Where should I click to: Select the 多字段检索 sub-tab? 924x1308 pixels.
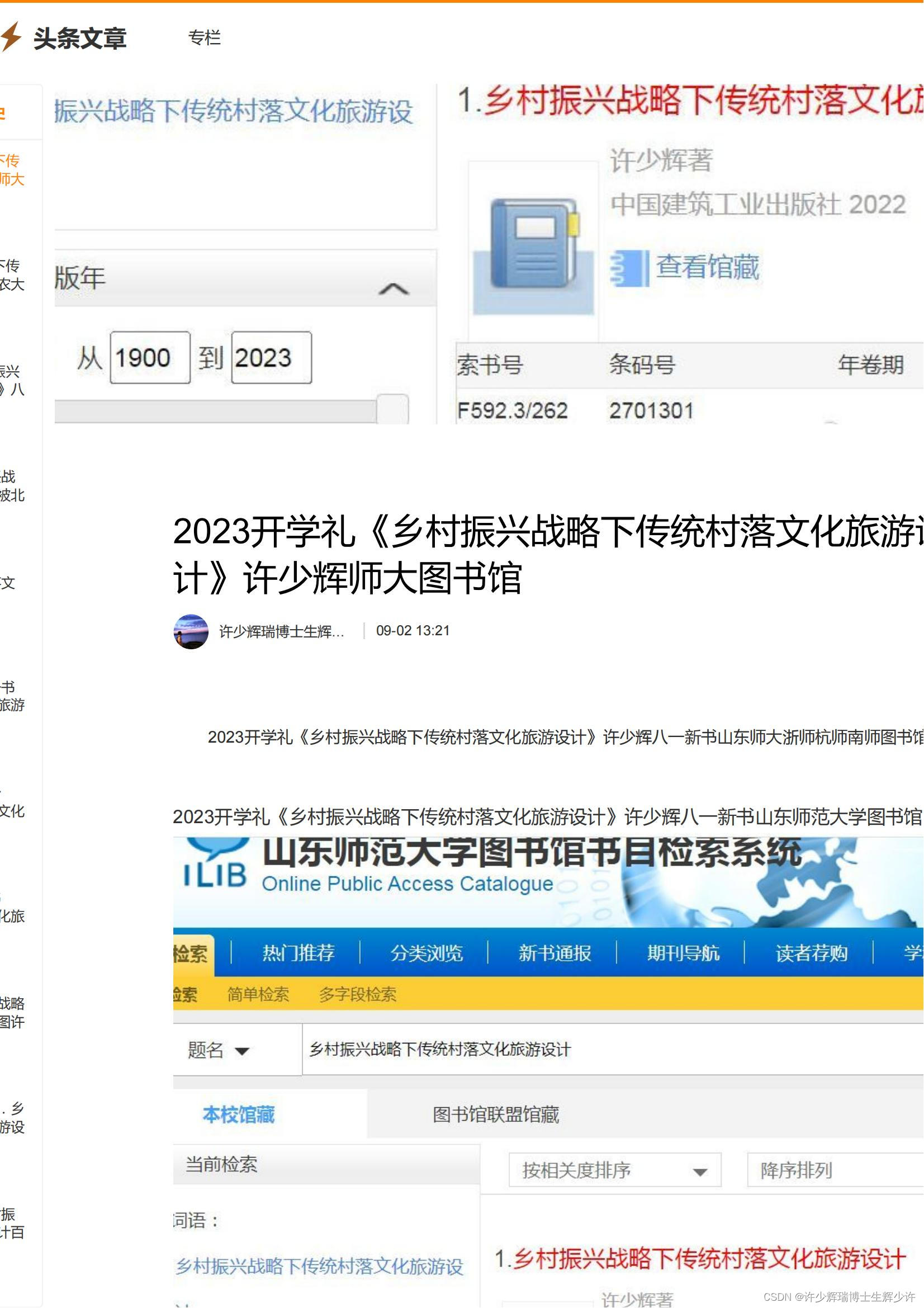coord(358,994)
